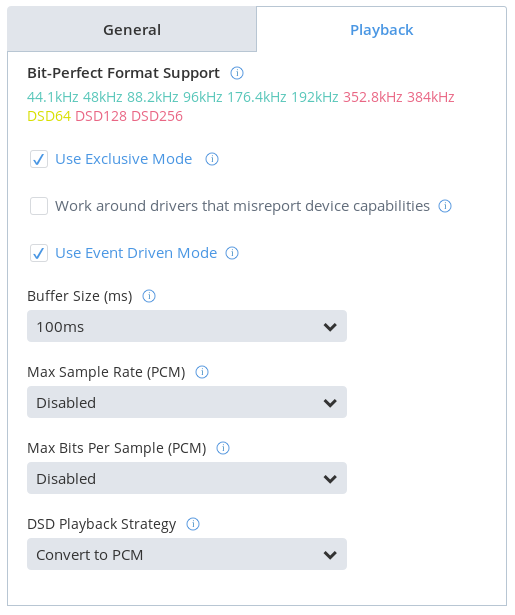Image resolution: width=515 pixels, height=615 pixels.
Task: Toggle Use Event Driven Mode checkbox
Action: click(39, 253)
